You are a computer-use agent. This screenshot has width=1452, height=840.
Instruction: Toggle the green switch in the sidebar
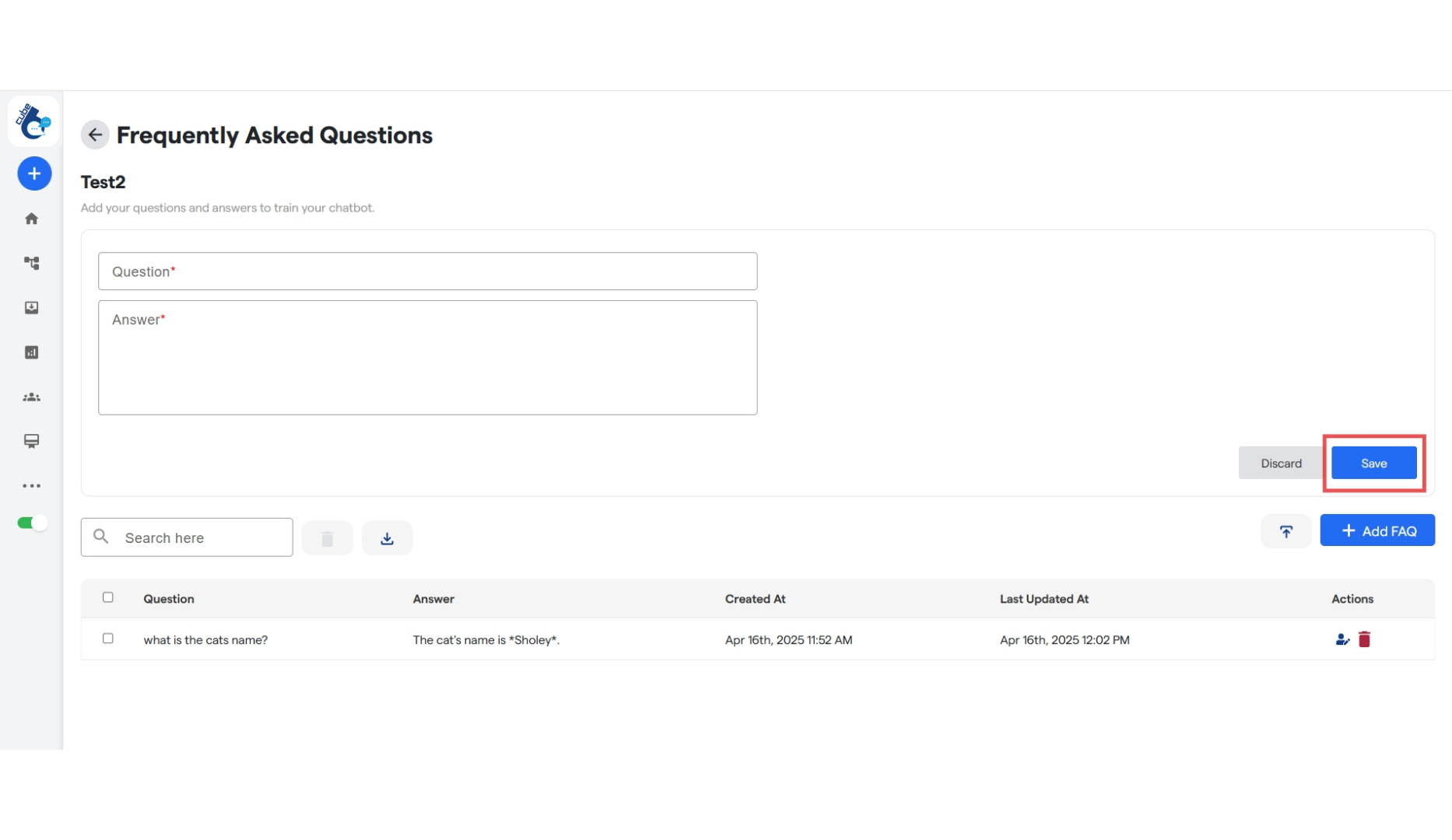pyautogui.click(x=31, y=523)
